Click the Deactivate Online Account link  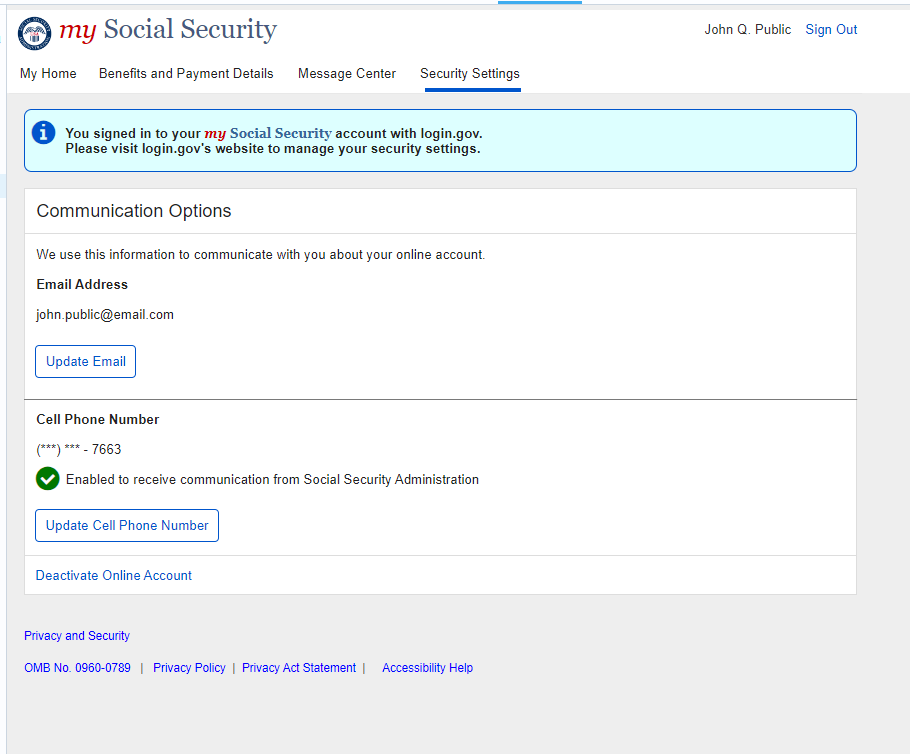[x=114, y=576]
